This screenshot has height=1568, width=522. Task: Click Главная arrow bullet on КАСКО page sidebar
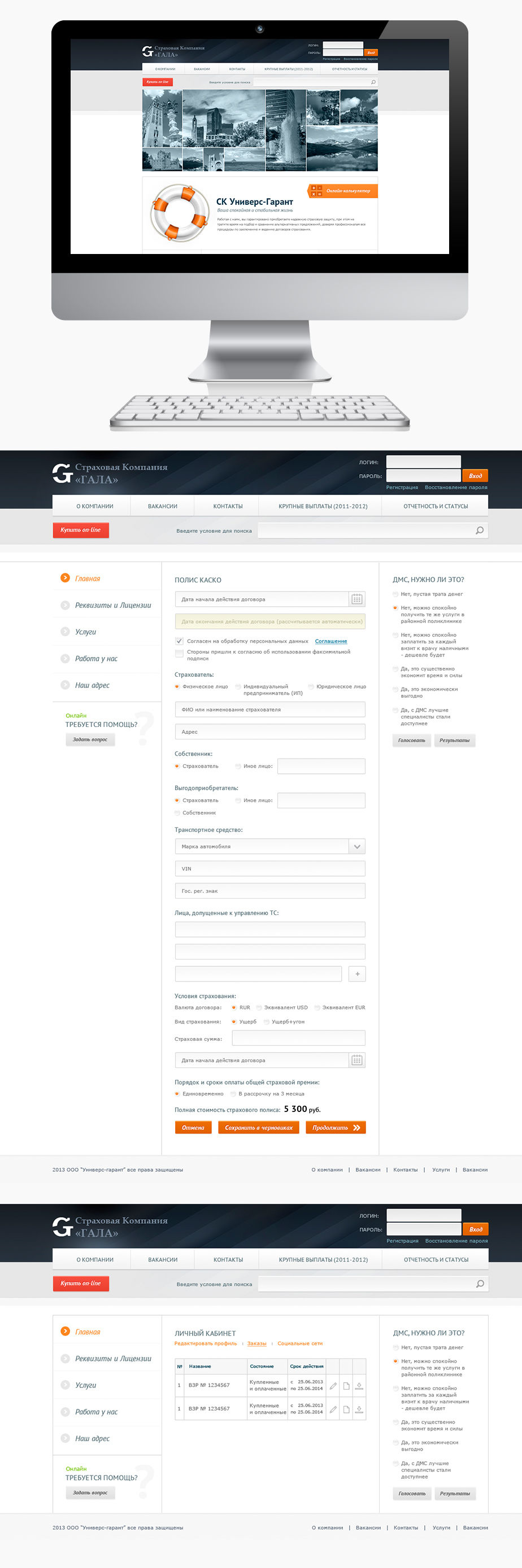tap(65, 577)
